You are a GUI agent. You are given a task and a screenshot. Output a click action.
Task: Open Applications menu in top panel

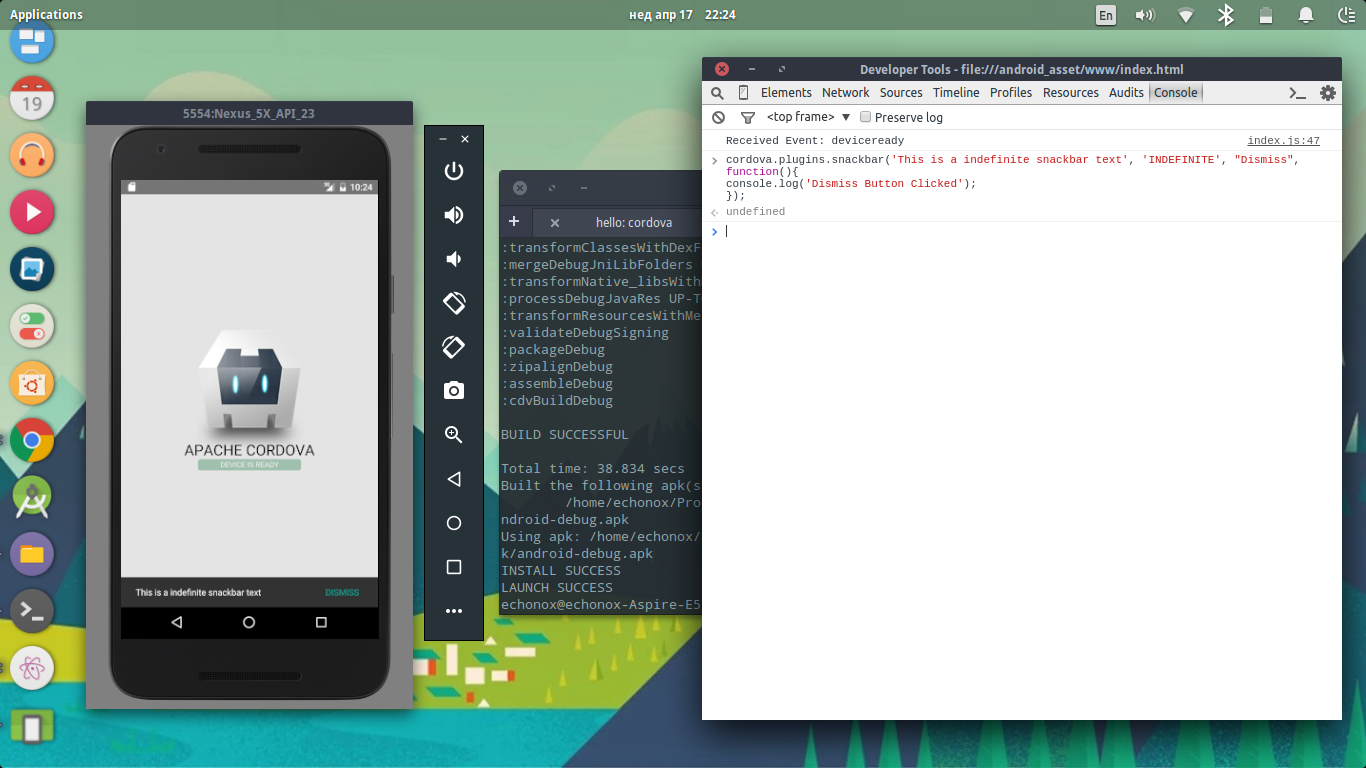click(46, 14)
